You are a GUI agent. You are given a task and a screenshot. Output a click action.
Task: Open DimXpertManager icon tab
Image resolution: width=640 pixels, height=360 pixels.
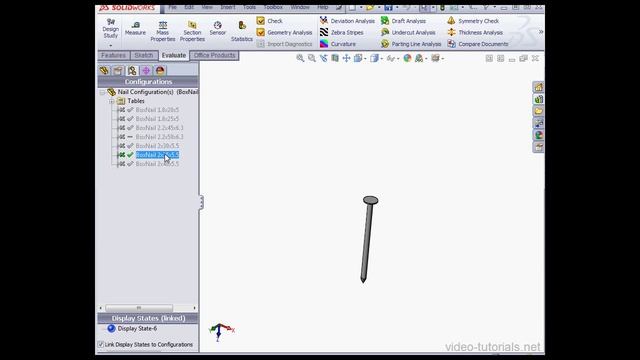click(146, 71)
